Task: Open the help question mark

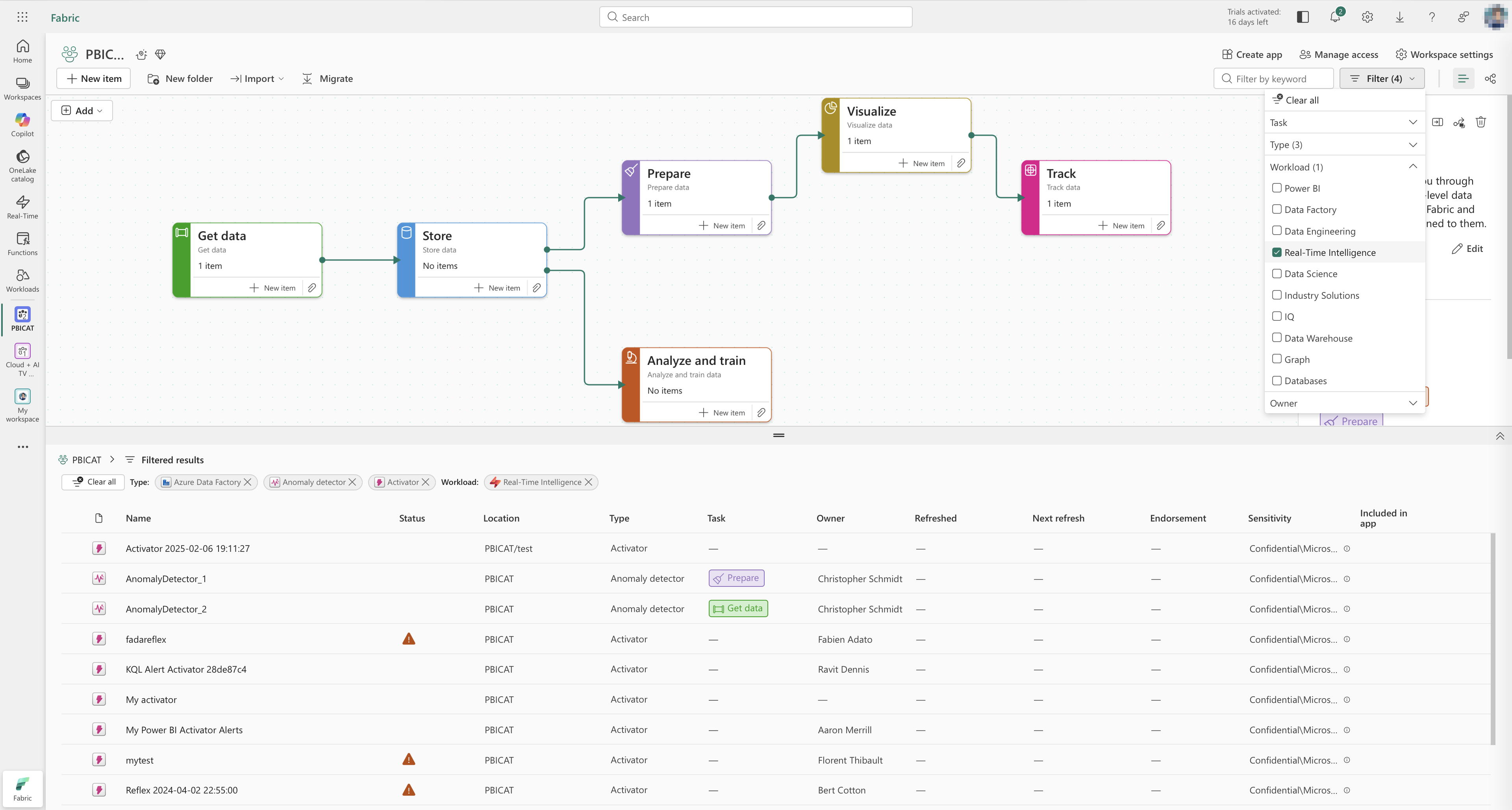Action: (x=1432, y=17)
